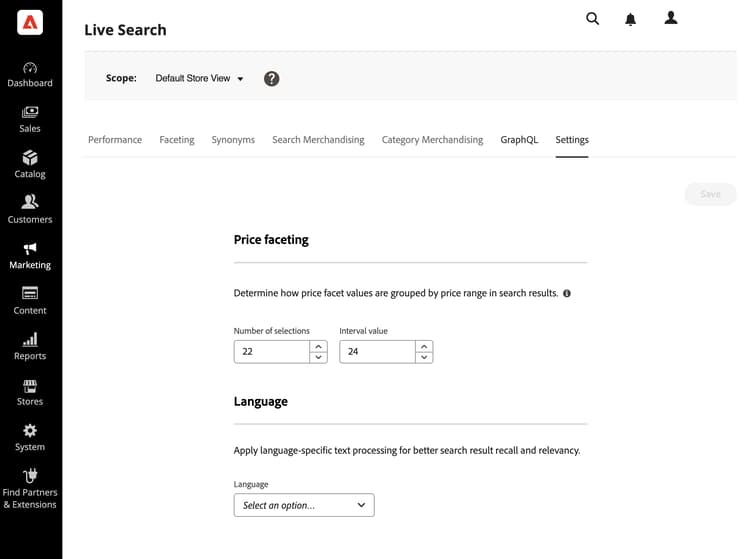The height and width of the screenshot is (559, 750).
Task: Switch to the Synonyms tab
Action: 233,140
